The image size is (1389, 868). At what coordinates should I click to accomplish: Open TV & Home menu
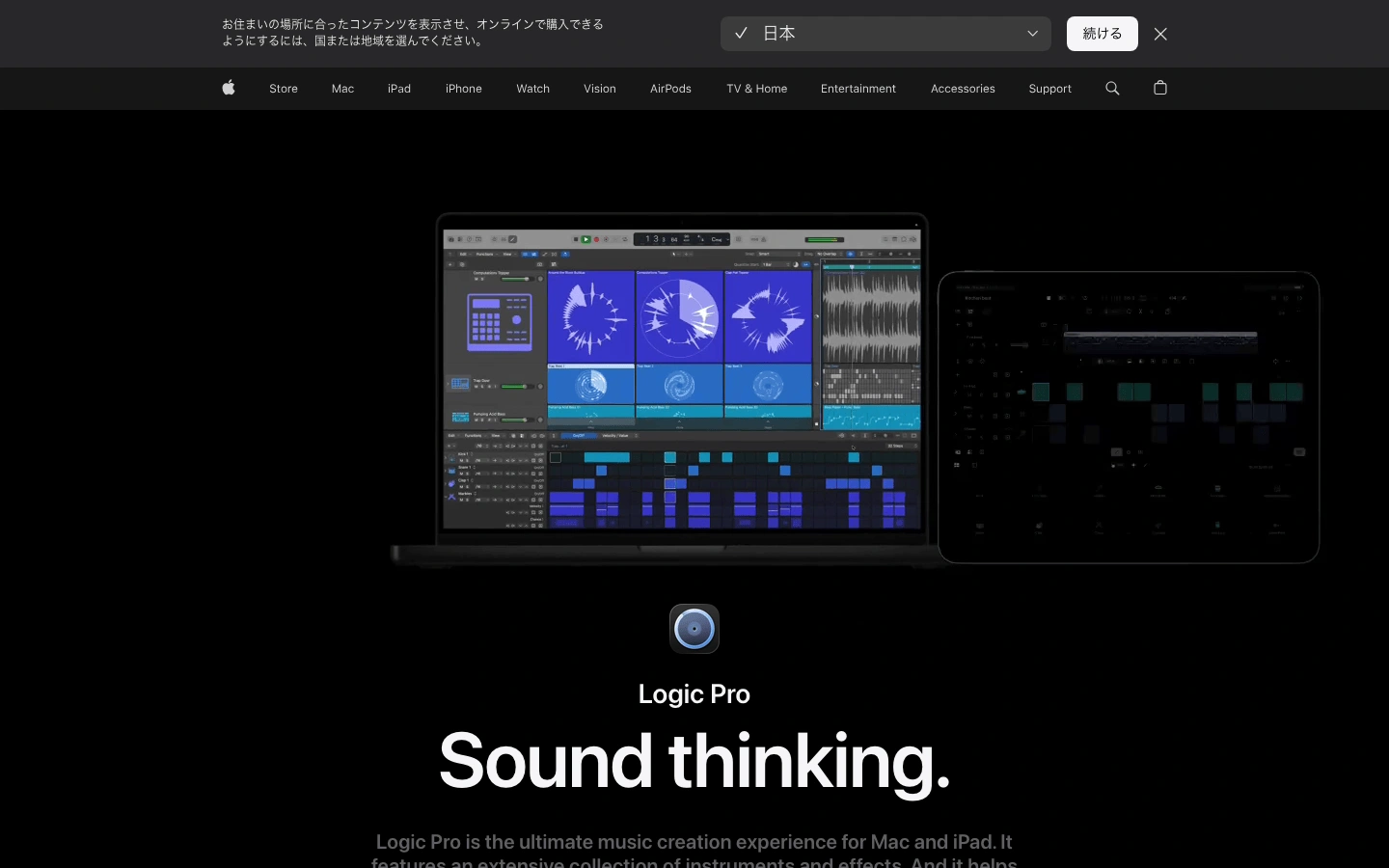[756, 89]
